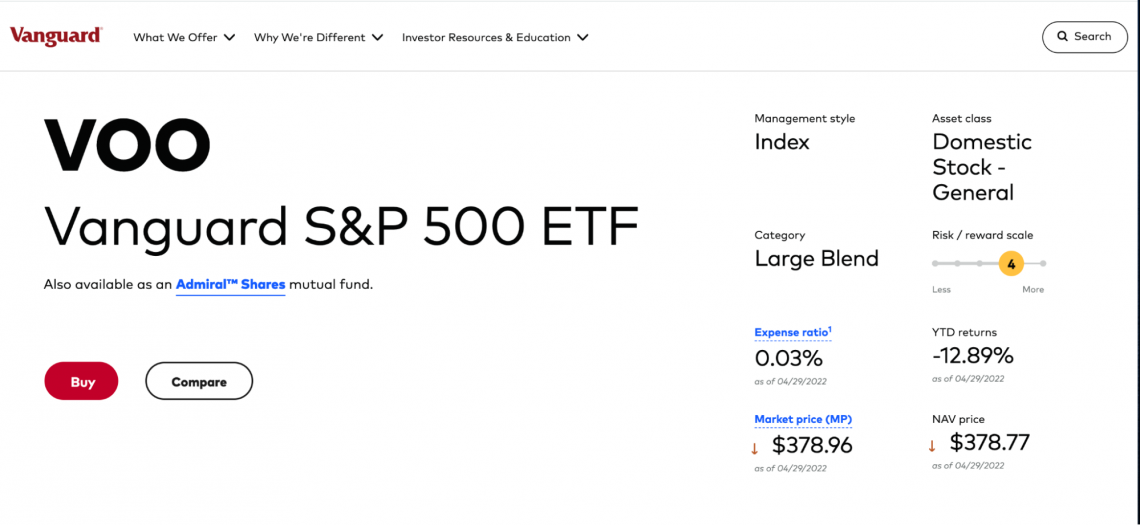
Task: Click the expense ratio footnote superscript
Action: pos(830,330)
